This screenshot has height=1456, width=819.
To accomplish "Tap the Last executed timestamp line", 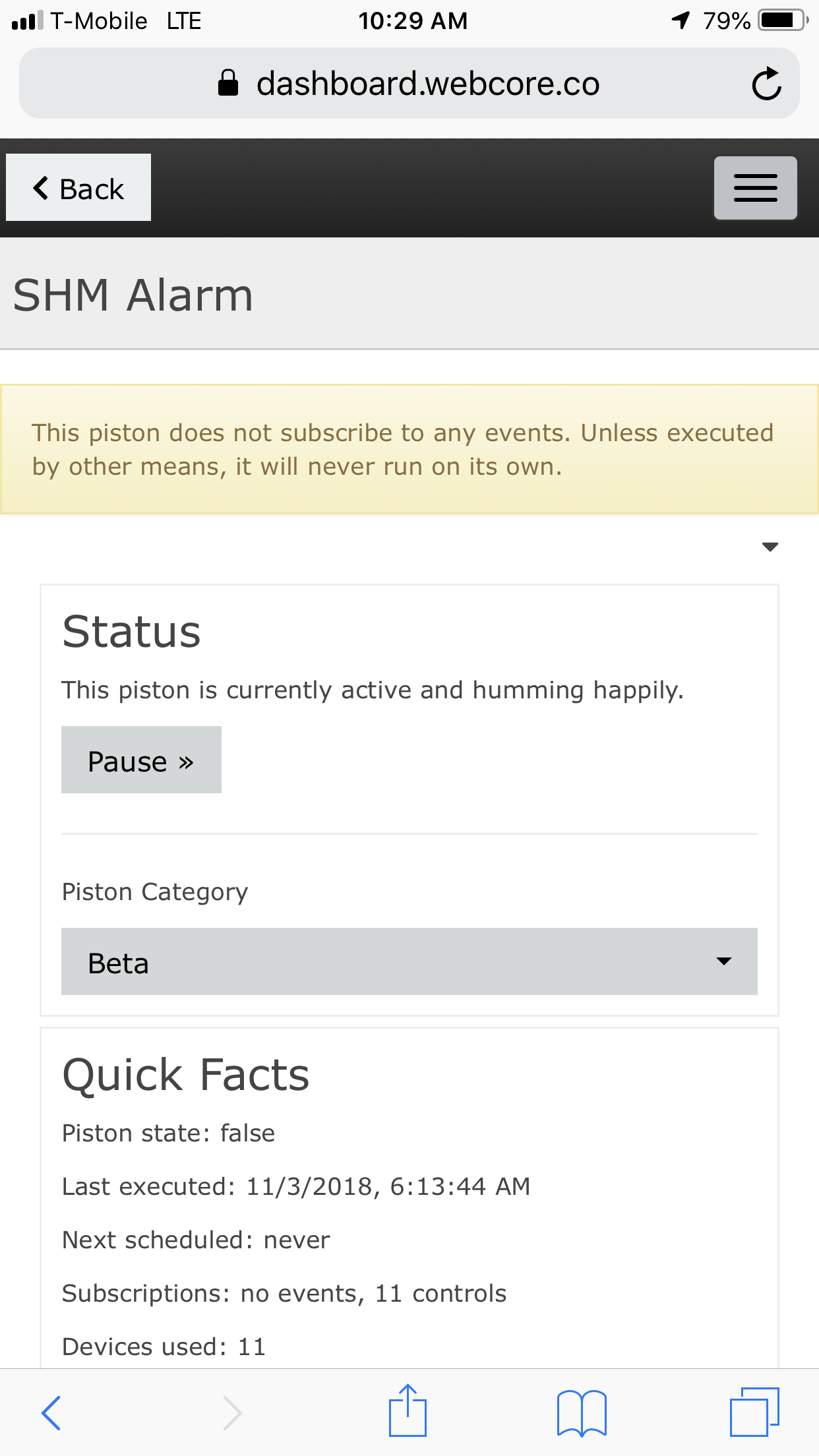I will pos(296,1186).
